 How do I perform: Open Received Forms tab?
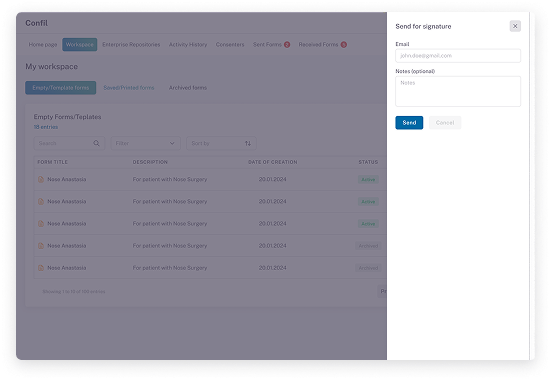(318, 45)
